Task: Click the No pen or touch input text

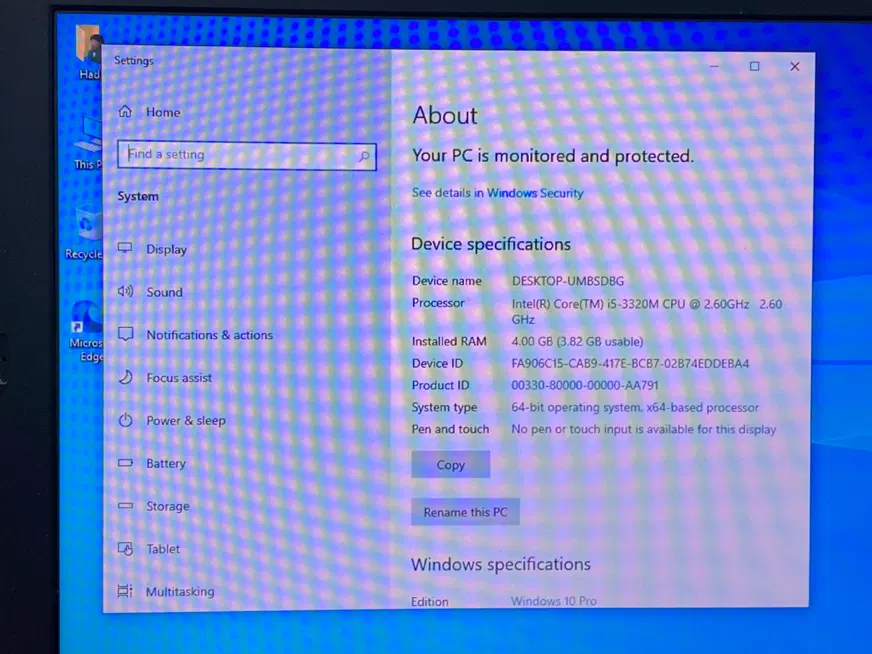Action: pyautogui.click(x=643, y=429)
